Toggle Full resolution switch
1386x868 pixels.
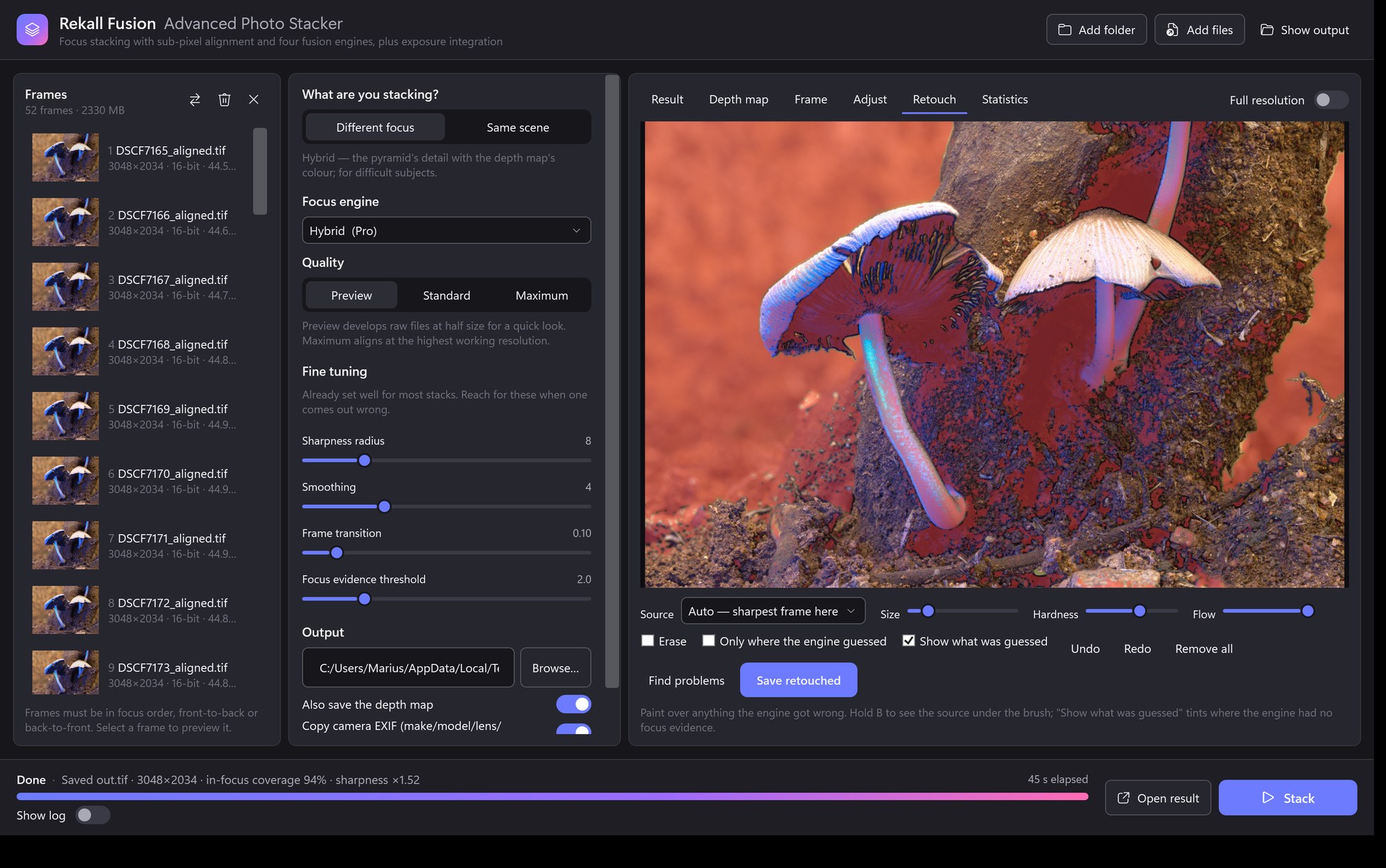(1331, 100)
